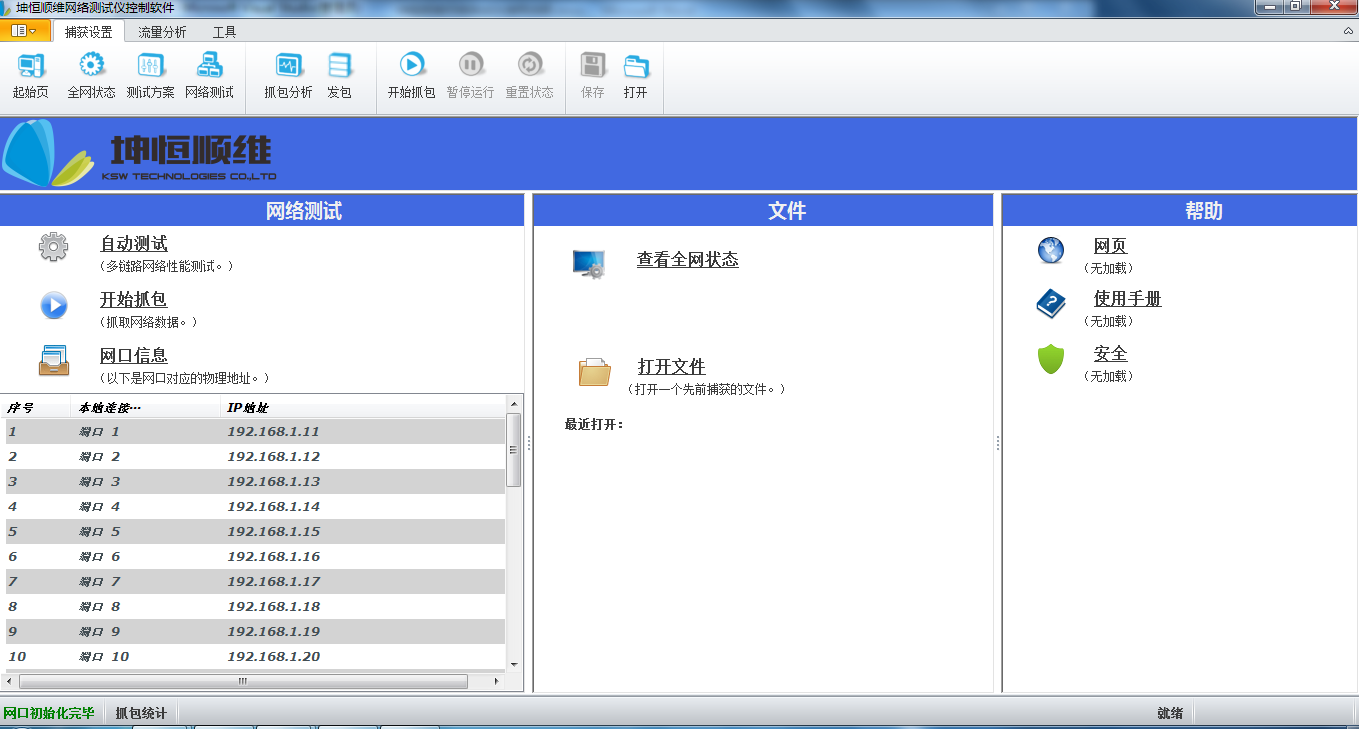The image size is (1359, 729).
Task: Switch to the 捕获设置 tab
Action: click(88, 32)
